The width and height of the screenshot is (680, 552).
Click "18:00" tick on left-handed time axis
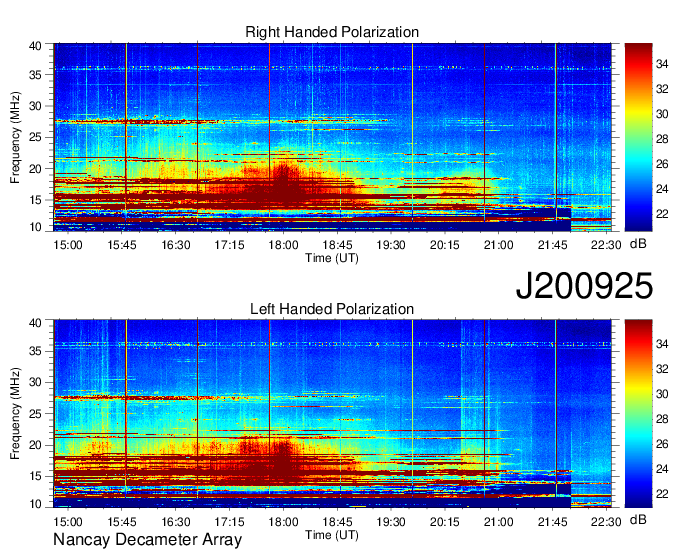[x=283, y=522]
